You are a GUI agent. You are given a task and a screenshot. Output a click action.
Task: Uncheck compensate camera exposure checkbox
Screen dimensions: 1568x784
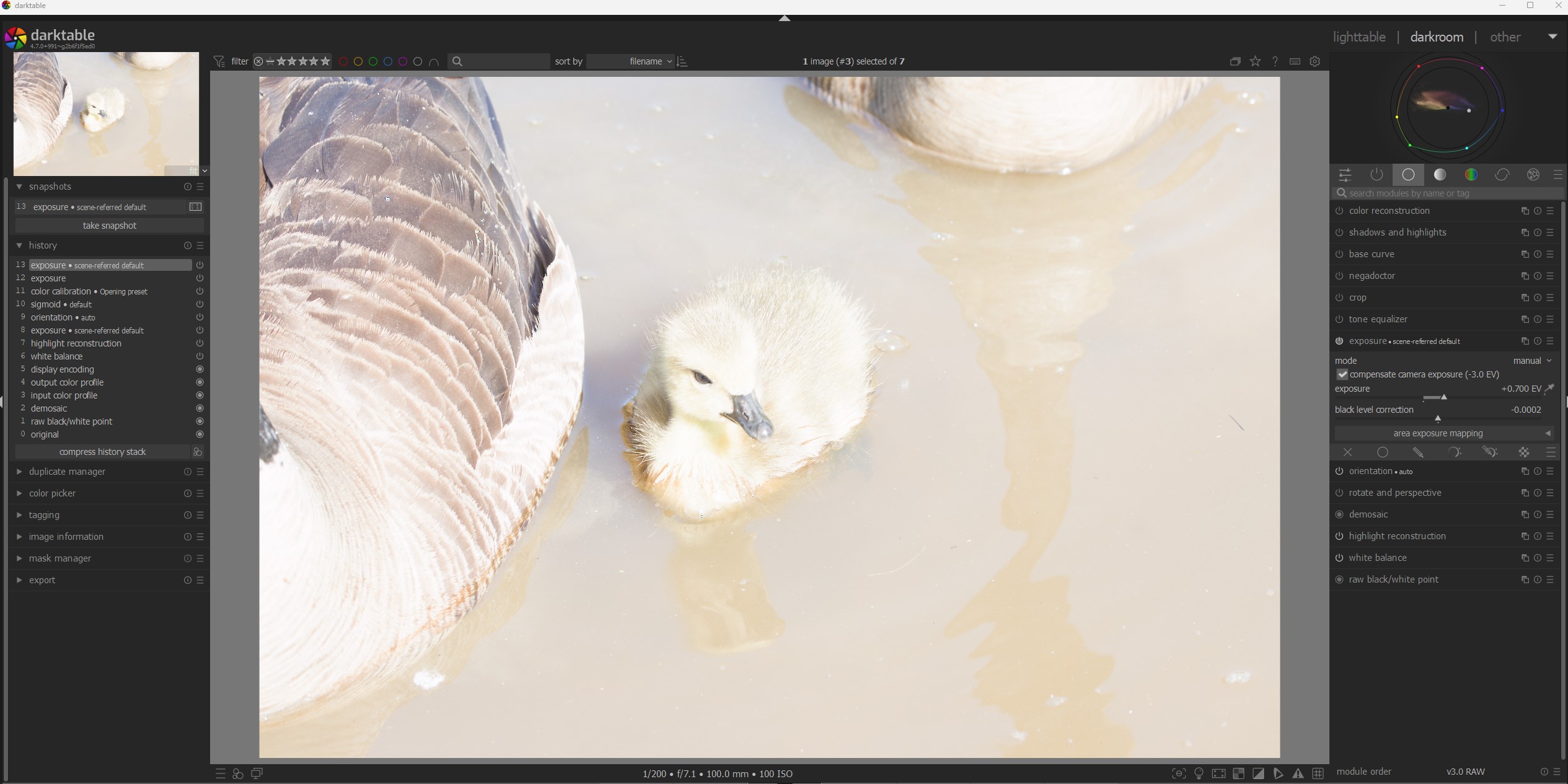point(1342,375)
